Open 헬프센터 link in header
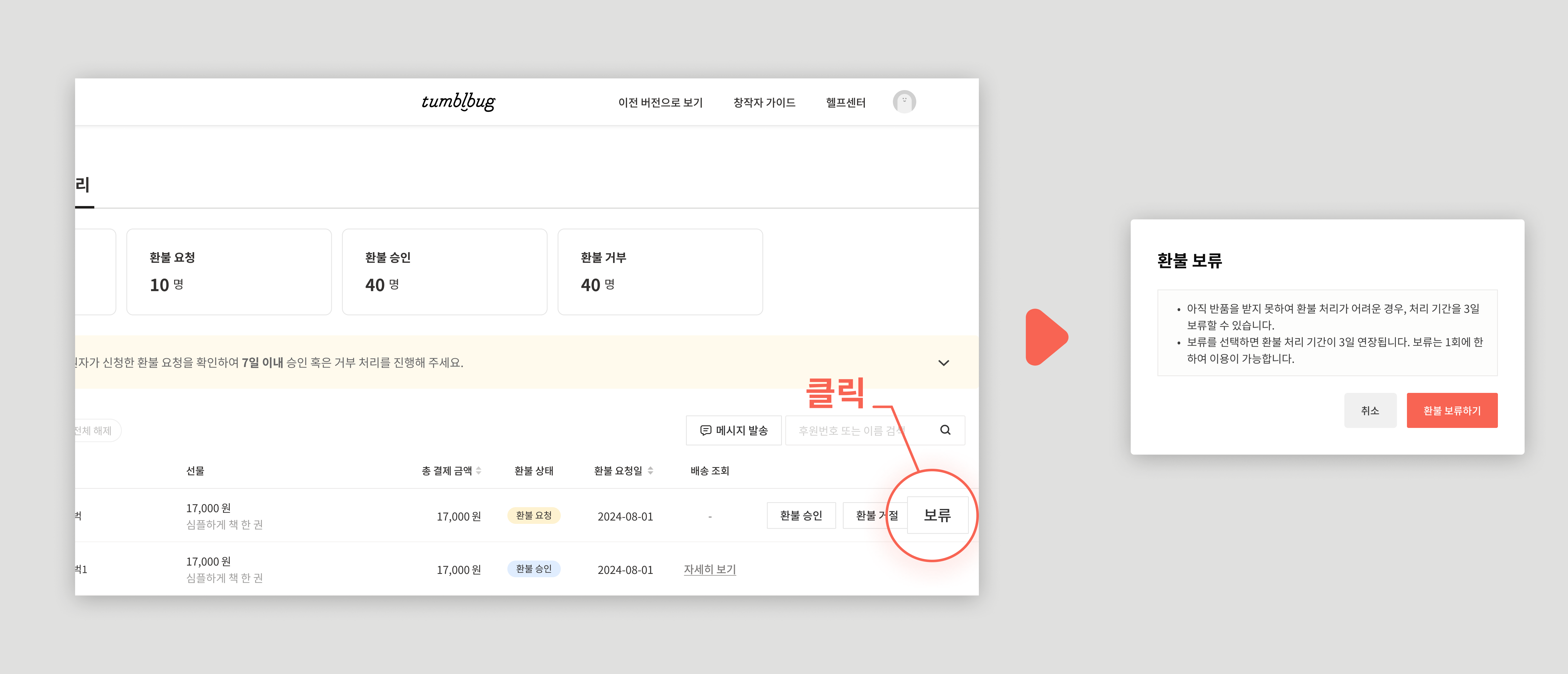This screenshot has height=674, width=1568. pyautogui.click(x=846, y=103)
